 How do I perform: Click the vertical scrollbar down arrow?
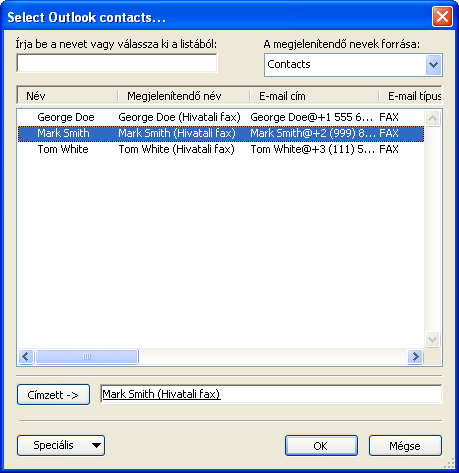(433, 340)
